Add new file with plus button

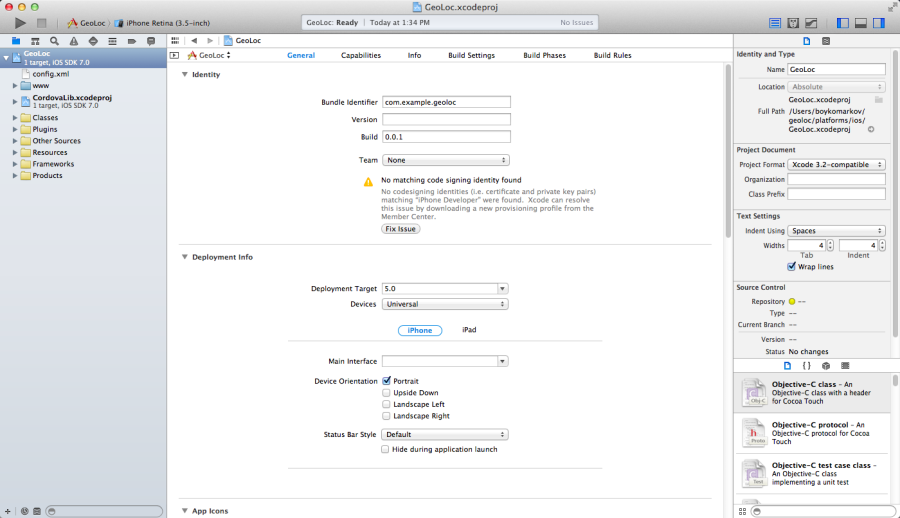7,511
